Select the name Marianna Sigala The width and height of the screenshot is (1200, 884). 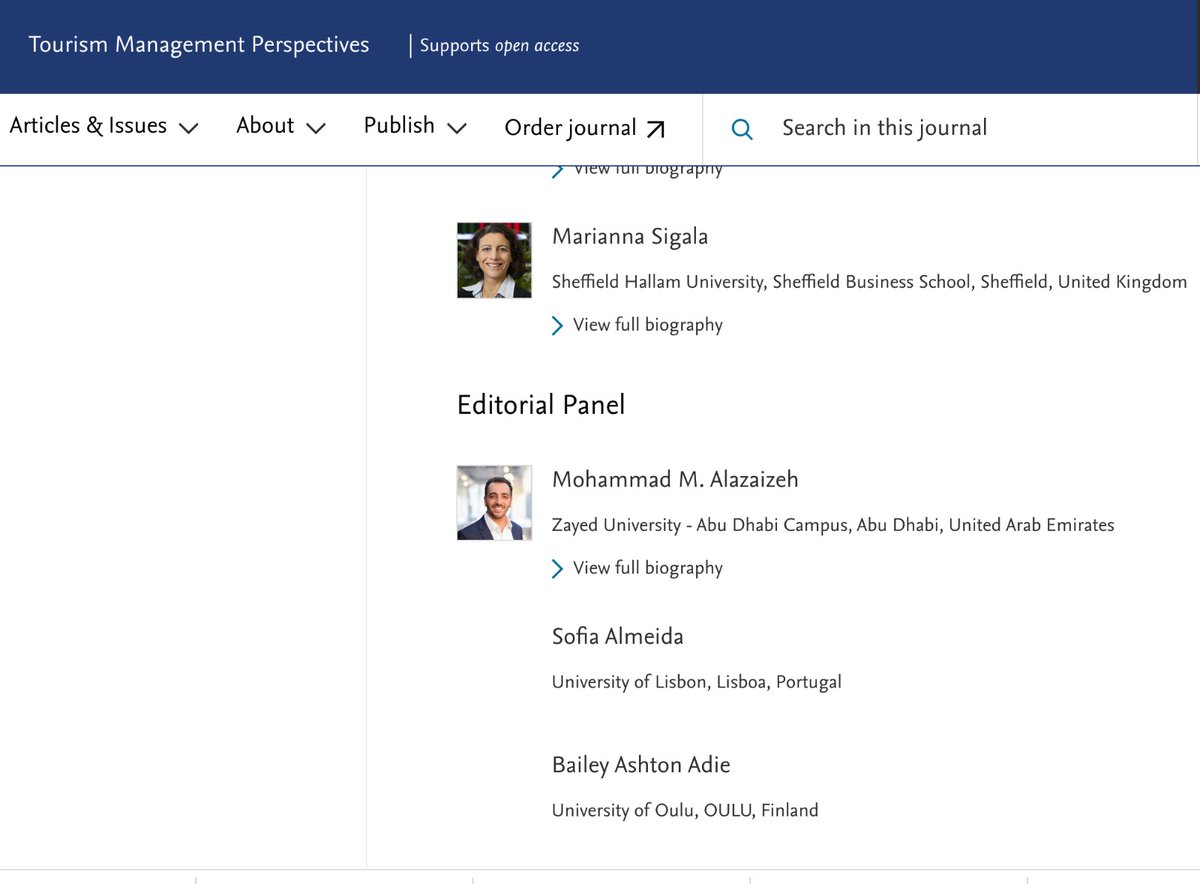point(630,237)
